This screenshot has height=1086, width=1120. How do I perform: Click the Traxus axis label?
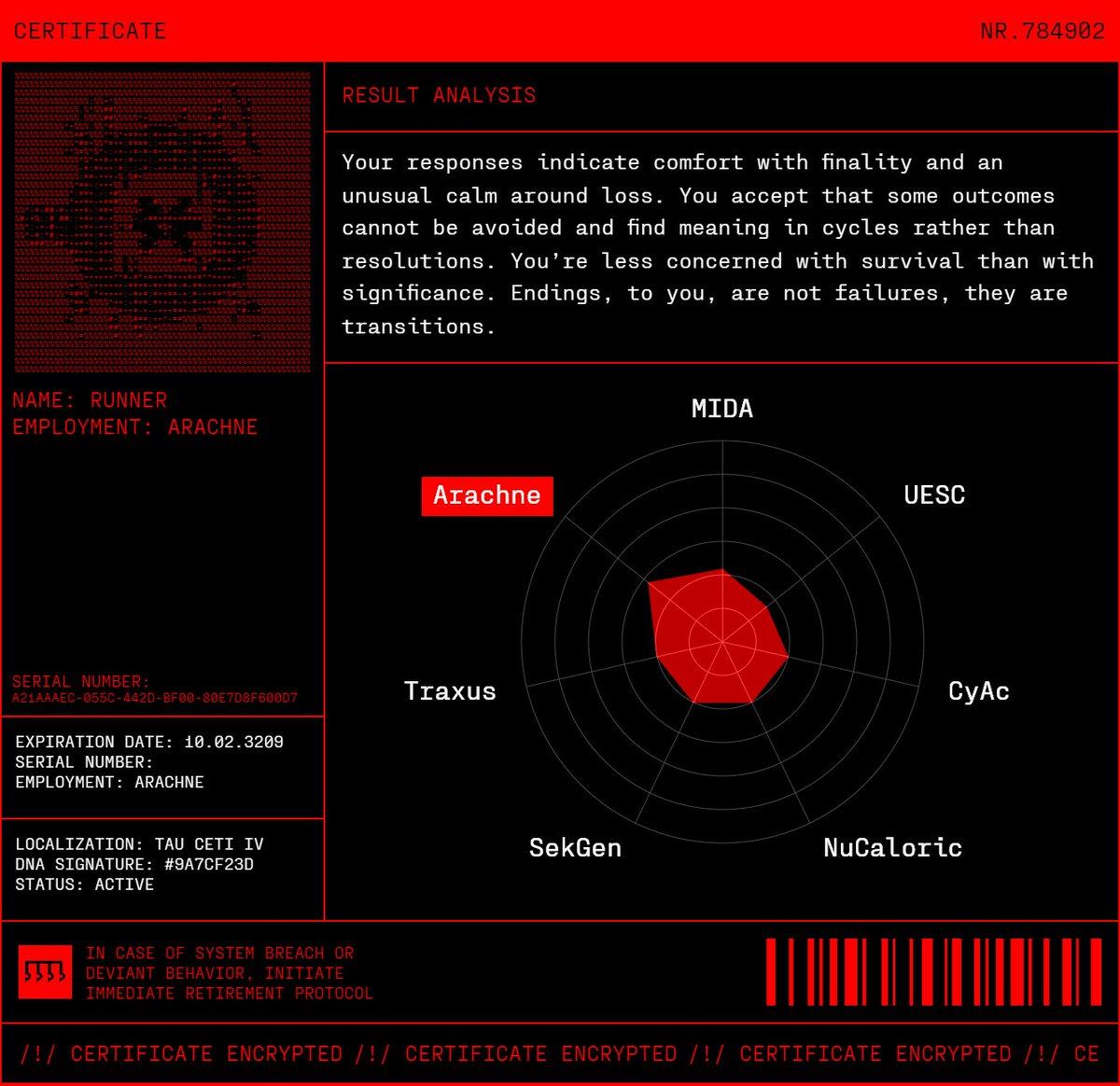pyautogui.click(x=450, y=691)
